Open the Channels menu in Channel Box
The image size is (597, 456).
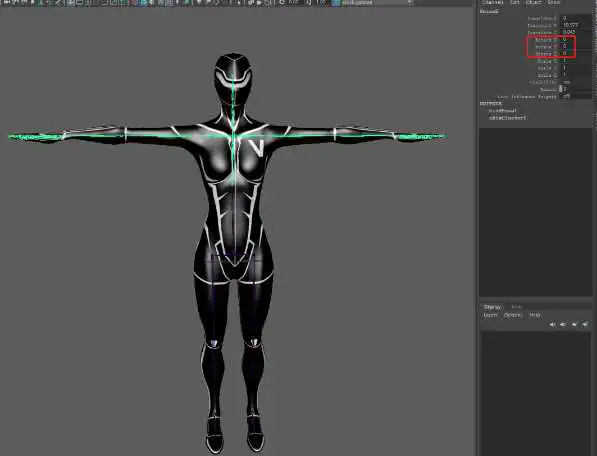coord(492,2)
